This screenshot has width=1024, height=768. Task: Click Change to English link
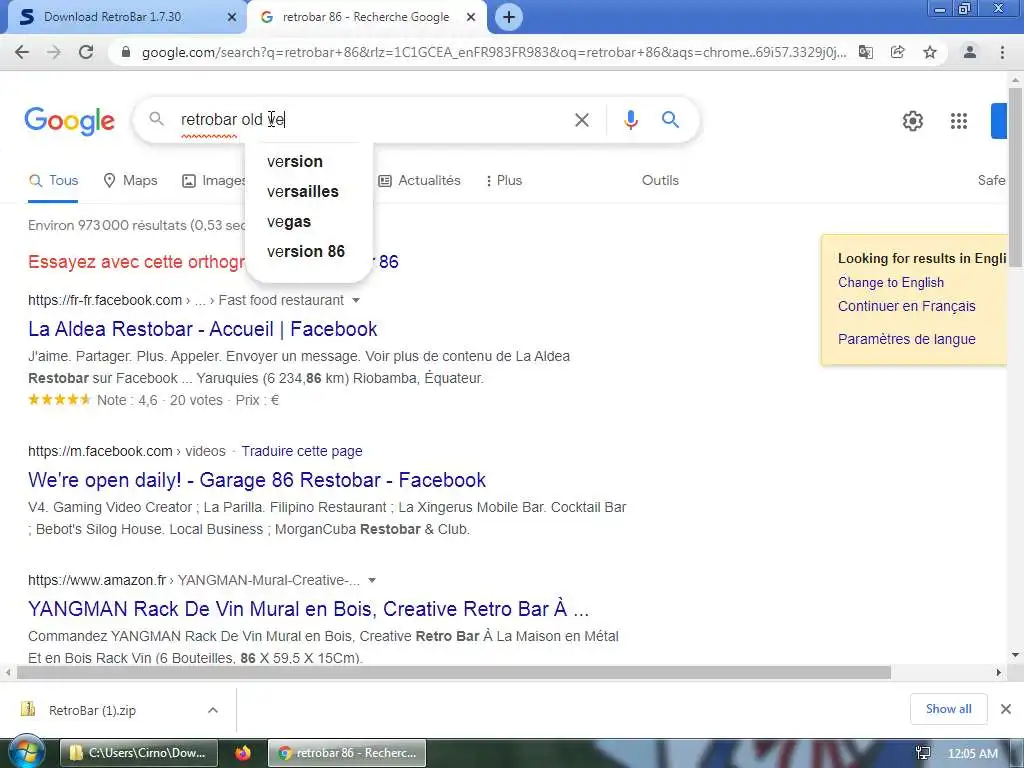[891, 283]
